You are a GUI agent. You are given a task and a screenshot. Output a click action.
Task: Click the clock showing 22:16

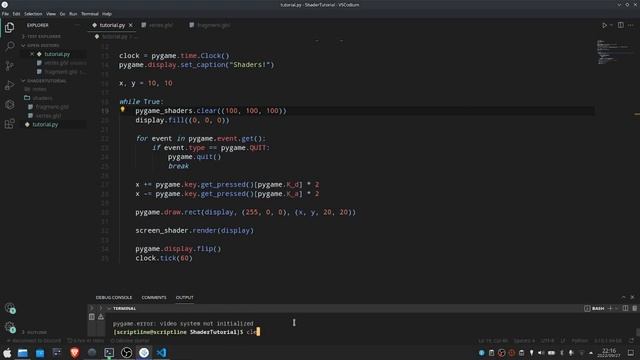609,353
